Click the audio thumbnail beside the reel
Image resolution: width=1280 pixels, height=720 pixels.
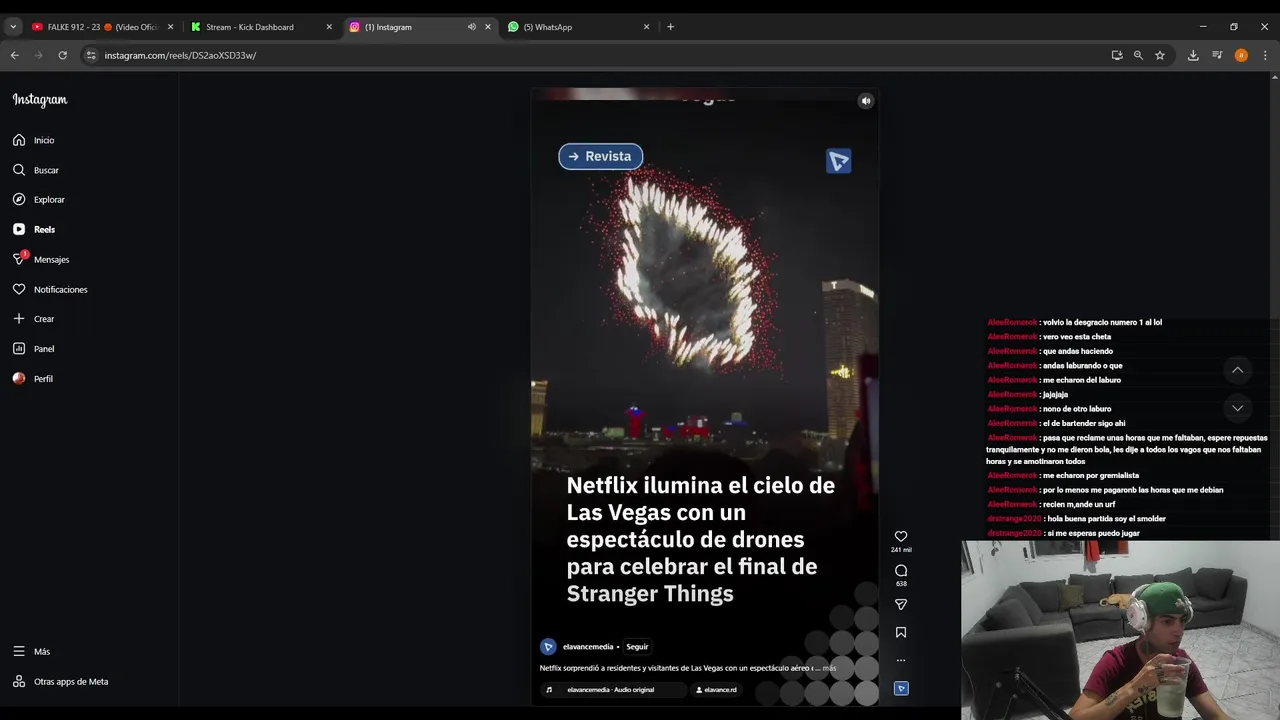[x=901, y=688]
